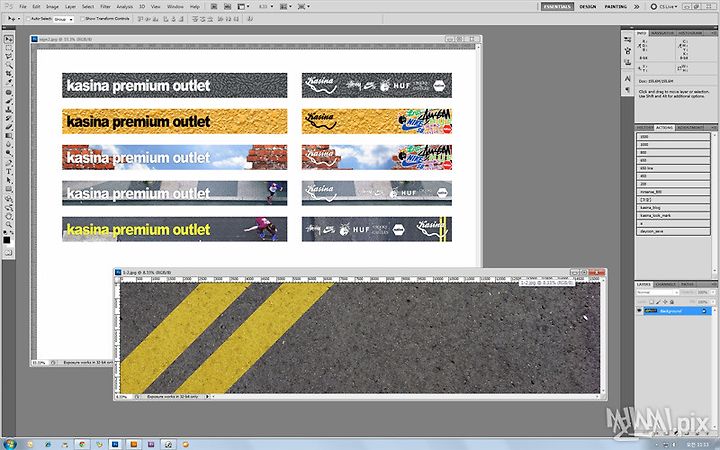Select the Crop tool
This screenshot has width=720, height=450.
pos(9,74)
